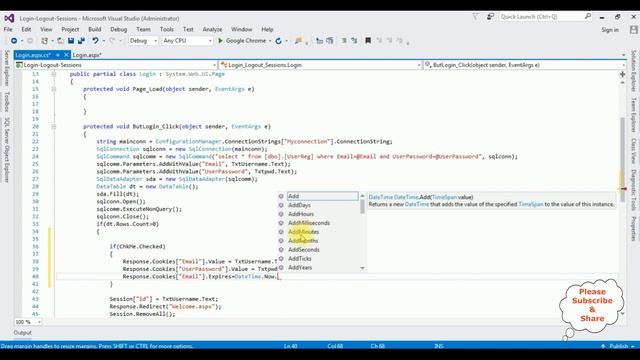This screenshot has height=360, width=640.
Task: Click the Quick Launch search magnifier icon
Action: 588,16
